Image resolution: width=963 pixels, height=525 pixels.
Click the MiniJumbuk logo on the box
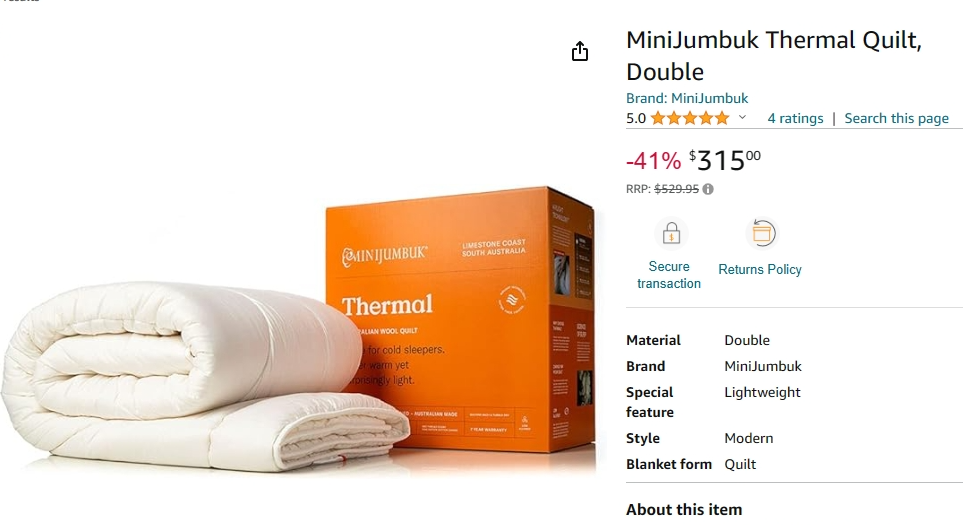click(384, 254)
